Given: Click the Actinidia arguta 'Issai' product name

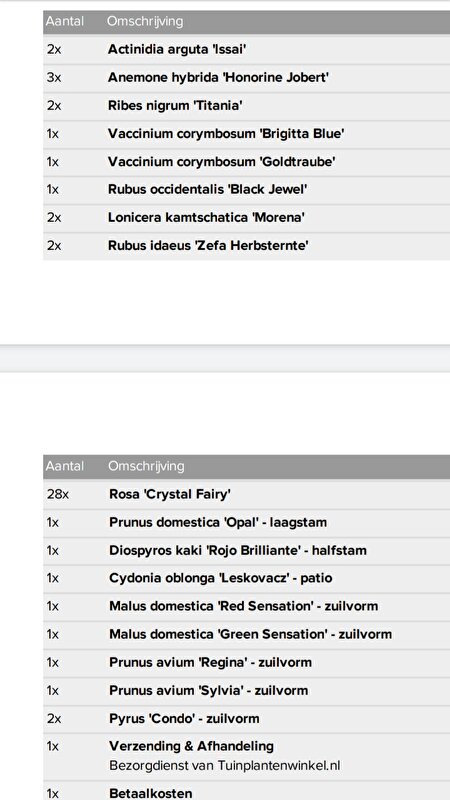Looking at the screenshot, I should tap(177, 49).
